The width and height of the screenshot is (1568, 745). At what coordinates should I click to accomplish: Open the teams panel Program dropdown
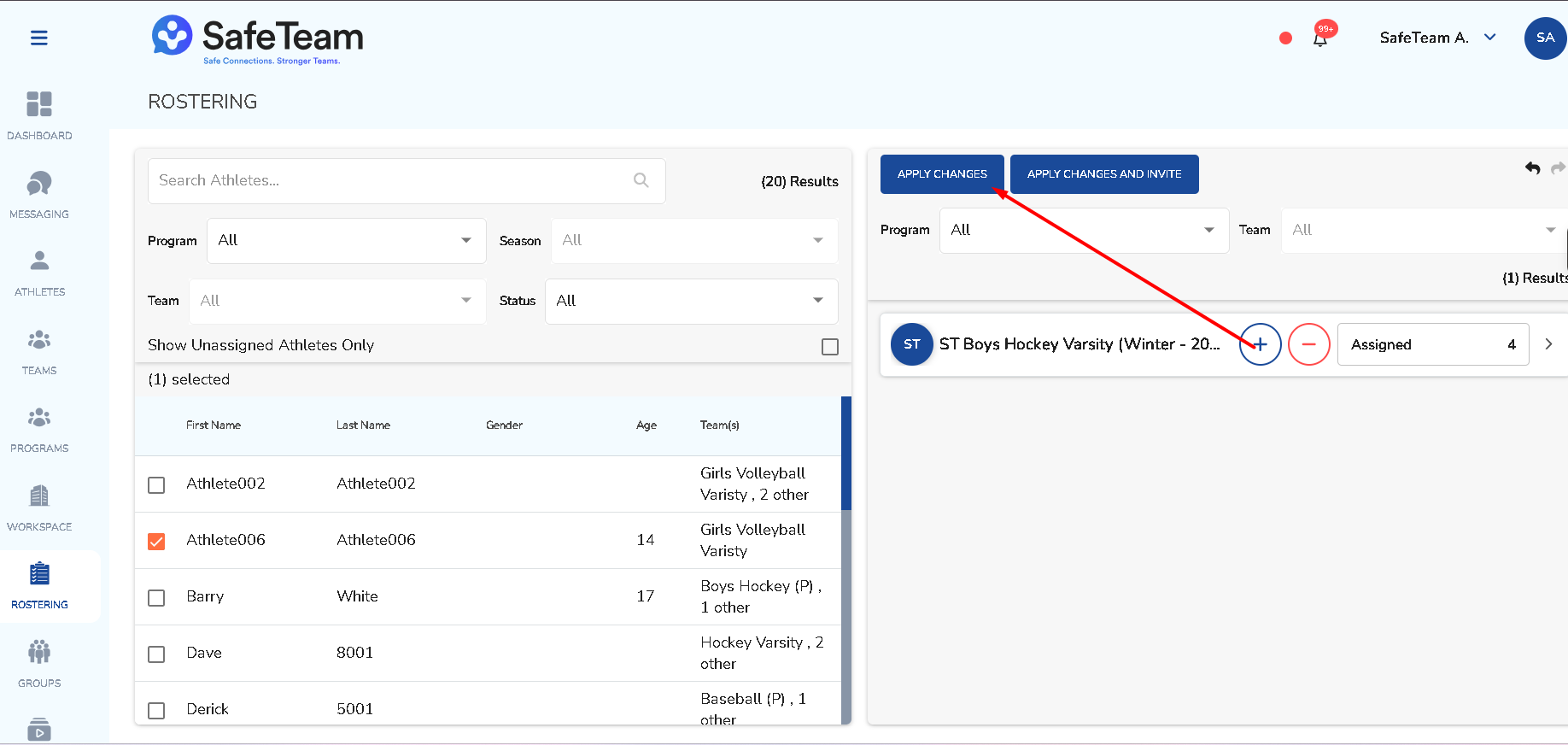pyautogui.click(x=1085, y=231)
